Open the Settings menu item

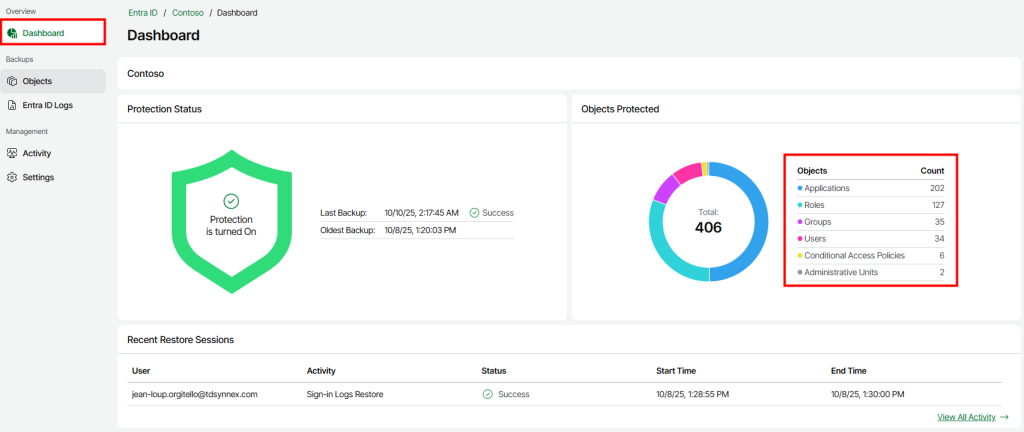point(38,177)
